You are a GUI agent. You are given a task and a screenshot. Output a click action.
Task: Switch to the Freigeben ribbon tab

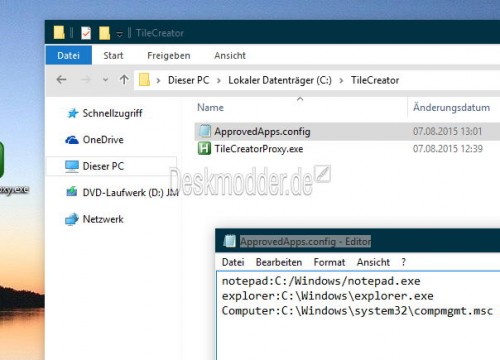[169, 55]
